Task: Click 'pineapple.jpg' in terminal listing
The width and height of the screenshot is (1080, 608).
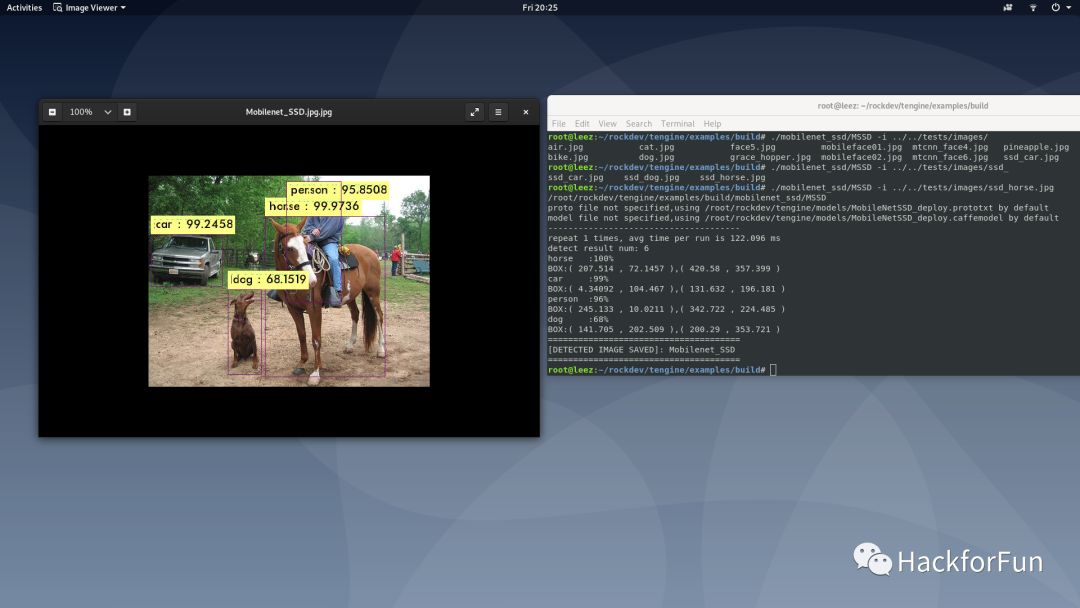Action: tap(1036, 147)
